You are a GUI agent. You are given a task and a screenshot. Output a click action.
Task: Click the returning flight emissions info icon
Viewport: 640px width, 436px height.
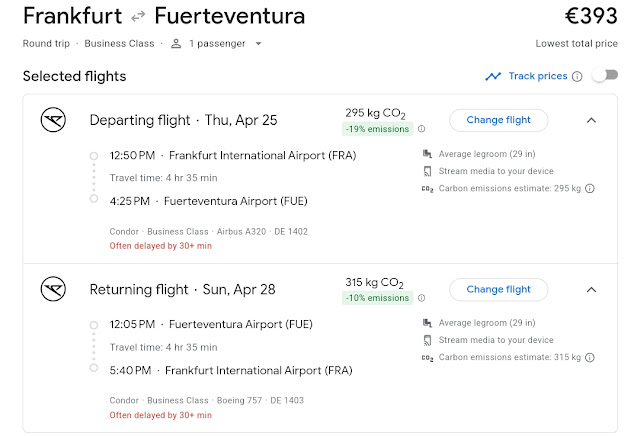tap(421, 298)
